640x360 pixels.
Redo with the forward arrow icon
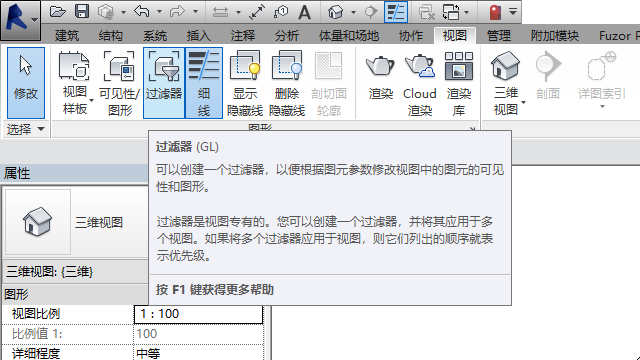[x=177, y=12]
